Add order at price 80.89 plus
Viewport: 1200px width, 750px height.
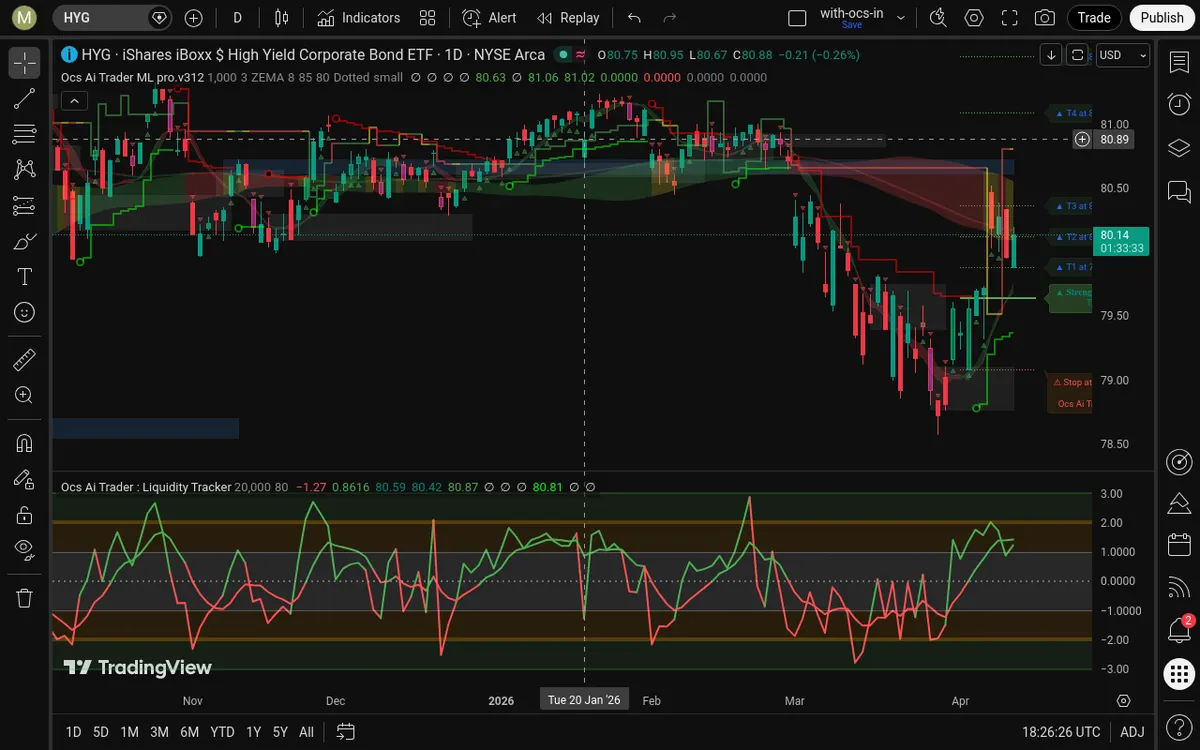pos(1082,139)
